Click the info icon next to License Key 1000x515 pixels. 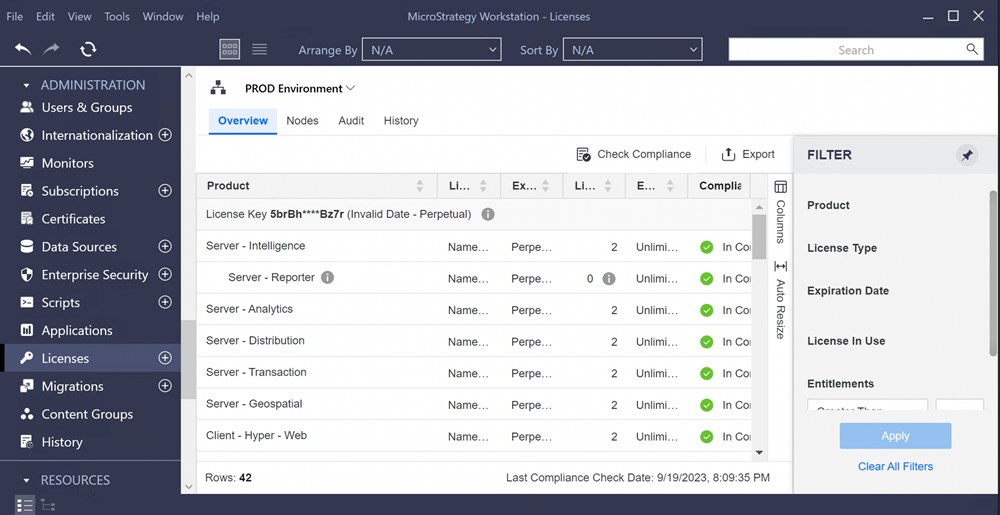pos(488,214)
